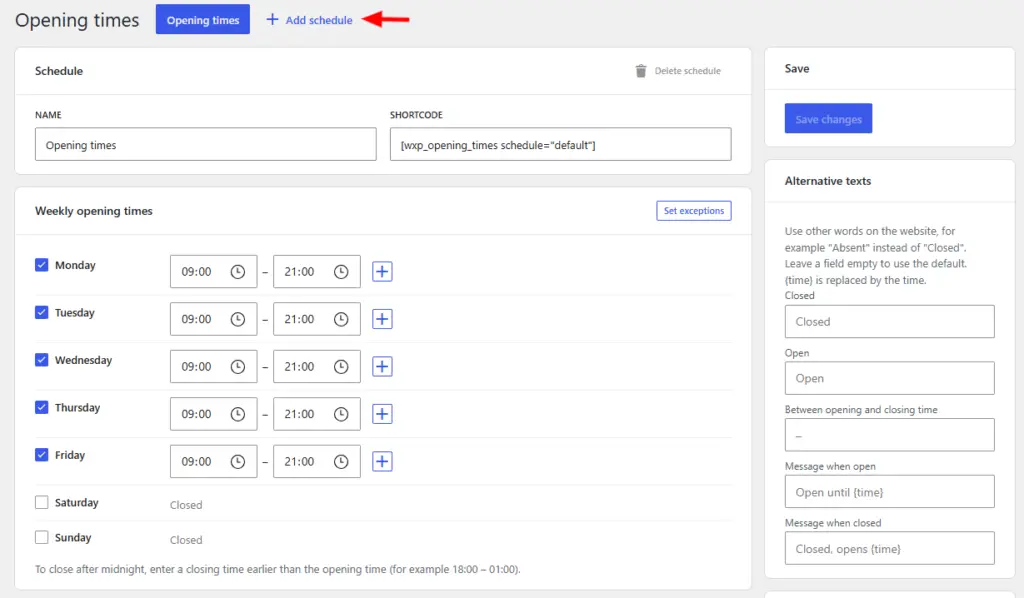Click the plus icon beside Add schedule
The image size is (1024, 598).
pos(272,20)
